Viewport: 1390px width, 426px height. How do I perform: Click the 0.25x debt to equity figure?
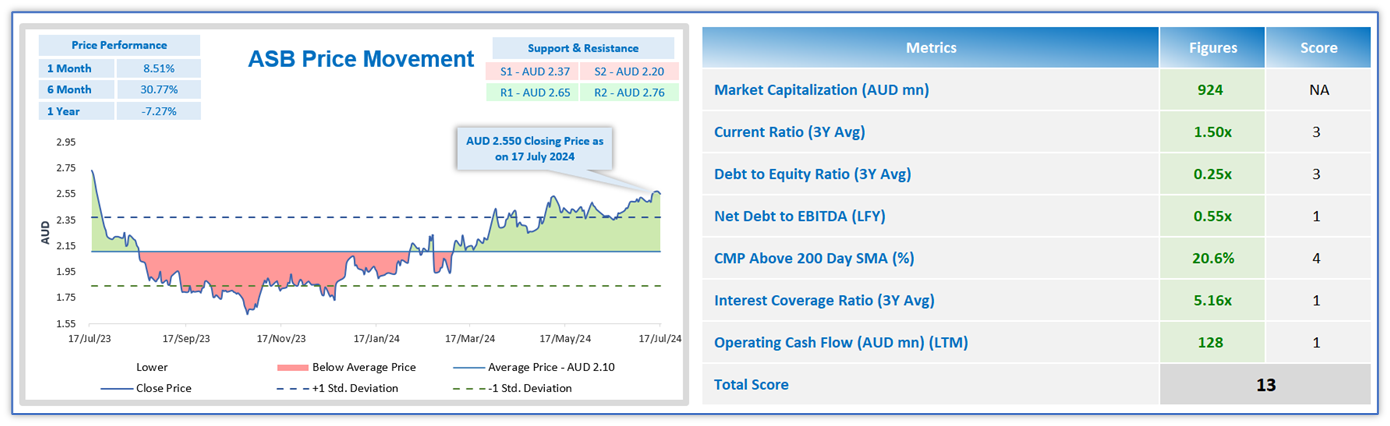[1212, 174]
